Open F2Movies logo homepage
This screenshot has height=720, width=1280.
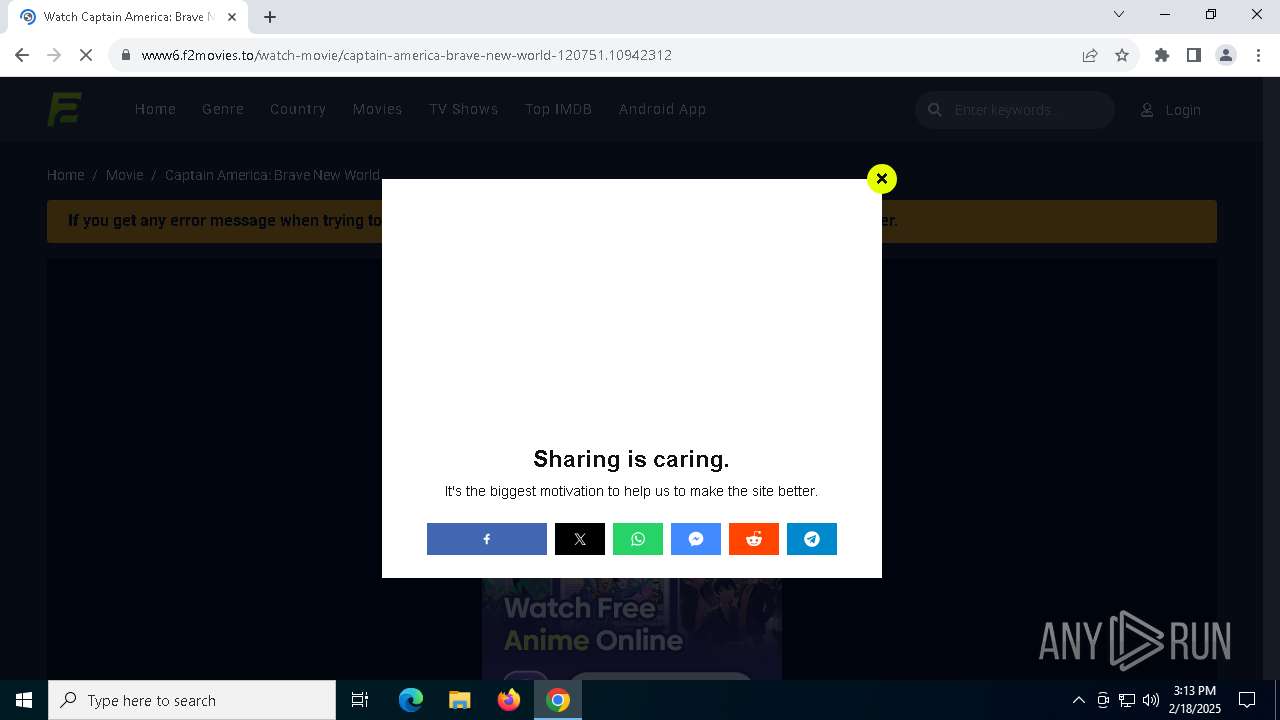[65, 109]
